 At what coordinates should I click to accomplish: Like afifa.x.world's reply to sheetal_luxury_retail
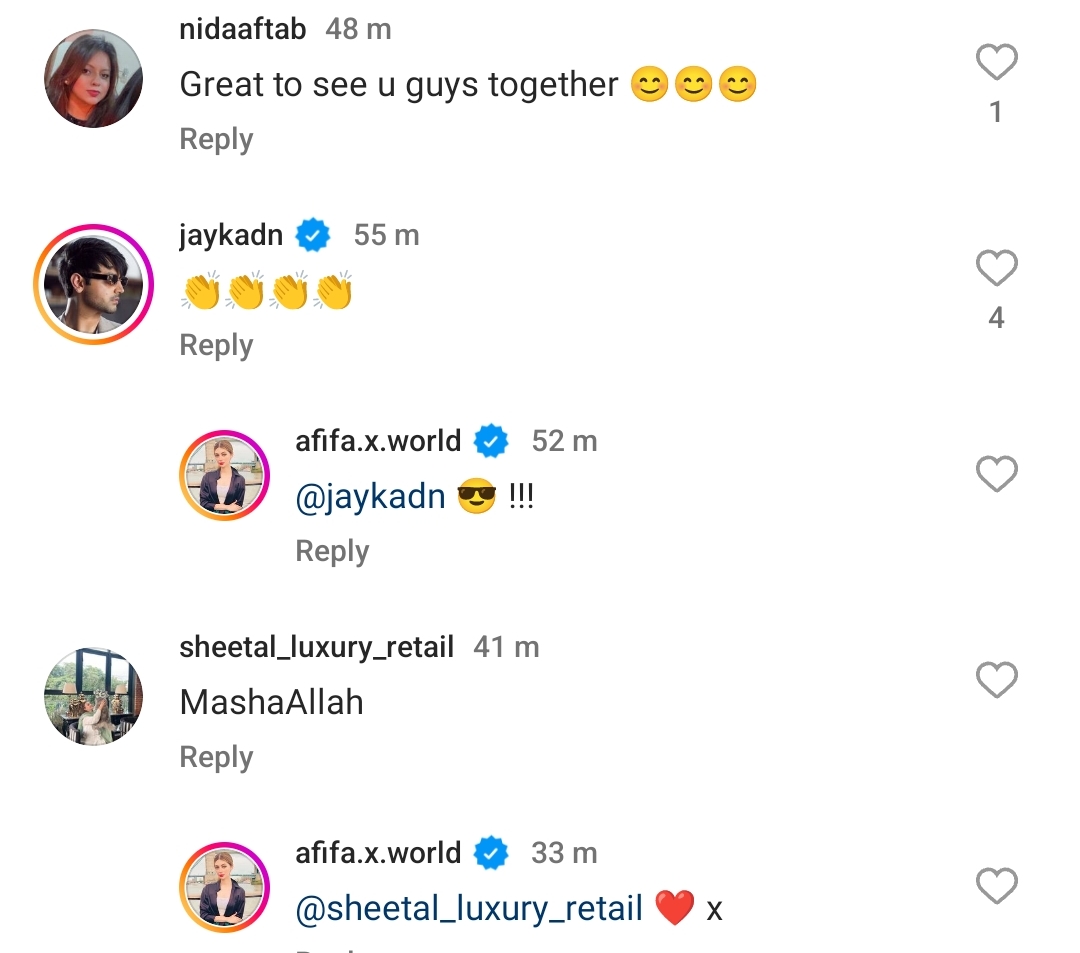(x=997, y=886)
